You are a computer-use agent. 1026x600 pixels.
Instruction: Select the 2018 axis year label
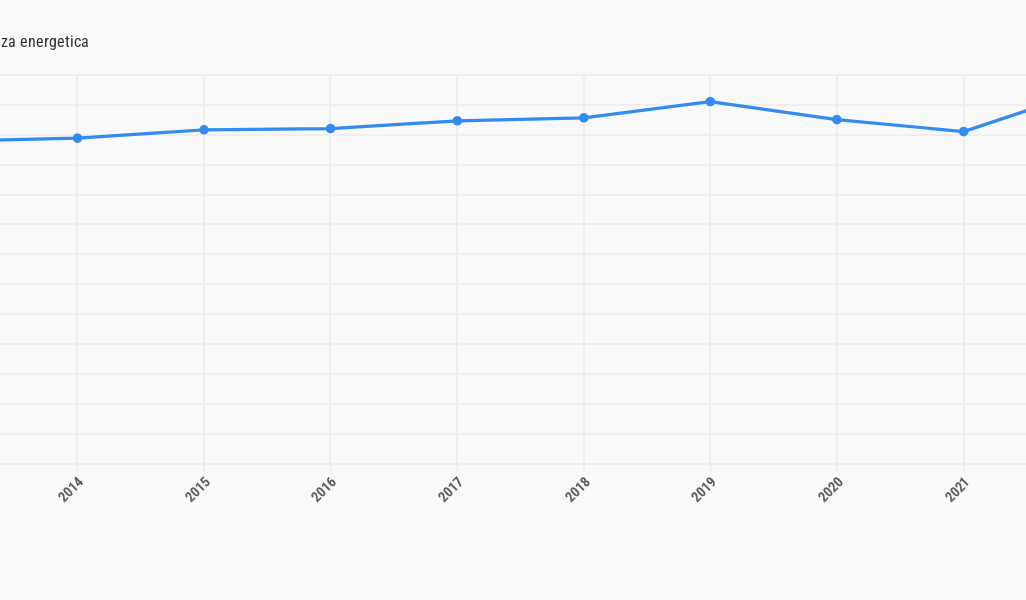578,489
